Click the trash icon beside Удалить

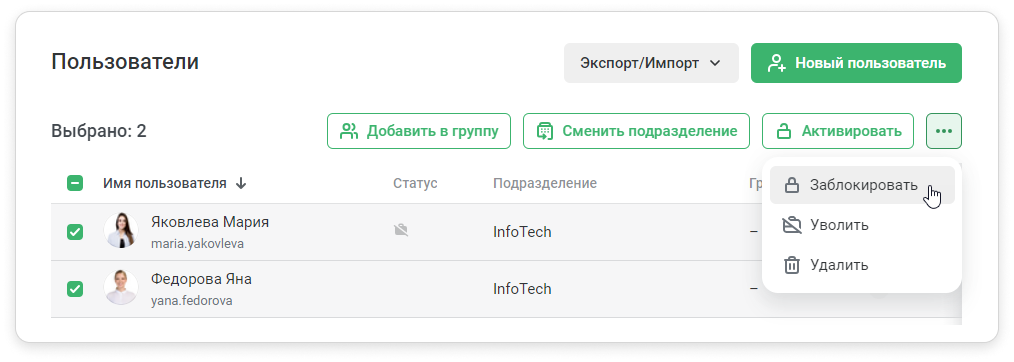792,265
